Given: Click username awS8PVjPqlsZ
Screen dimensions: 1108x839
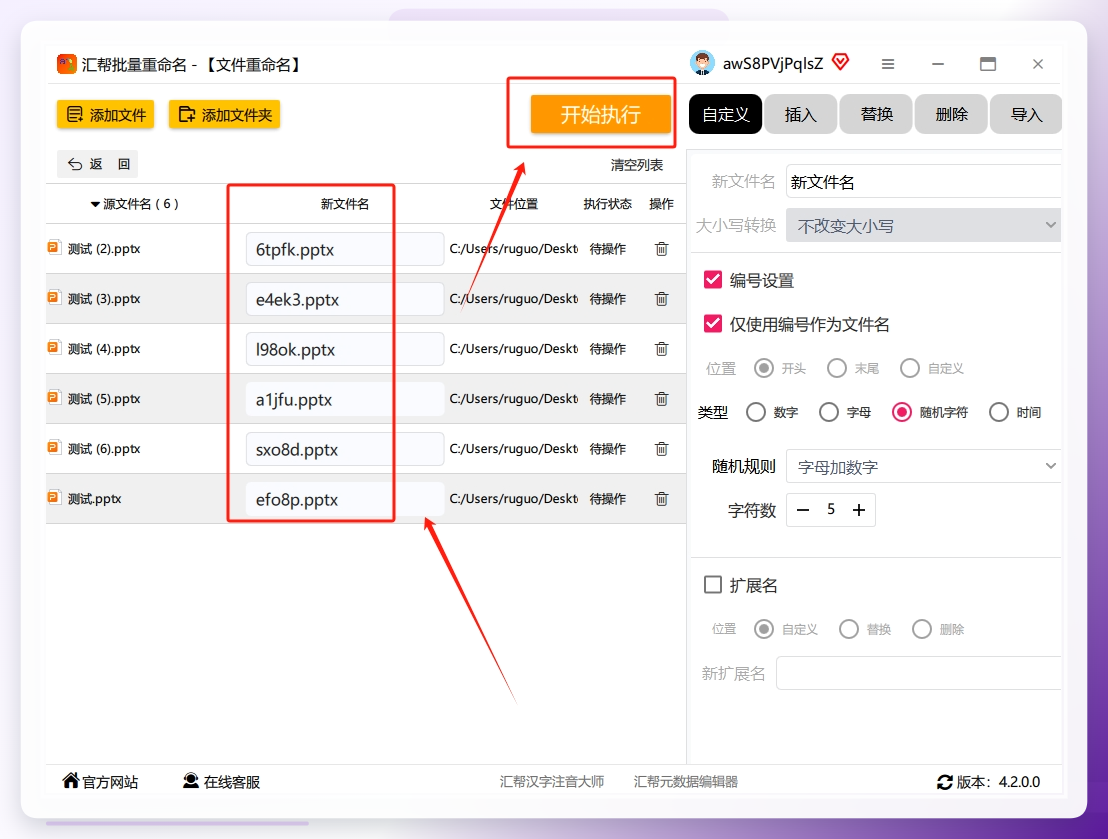Looking at the screenshot, I should click(772, 64).
